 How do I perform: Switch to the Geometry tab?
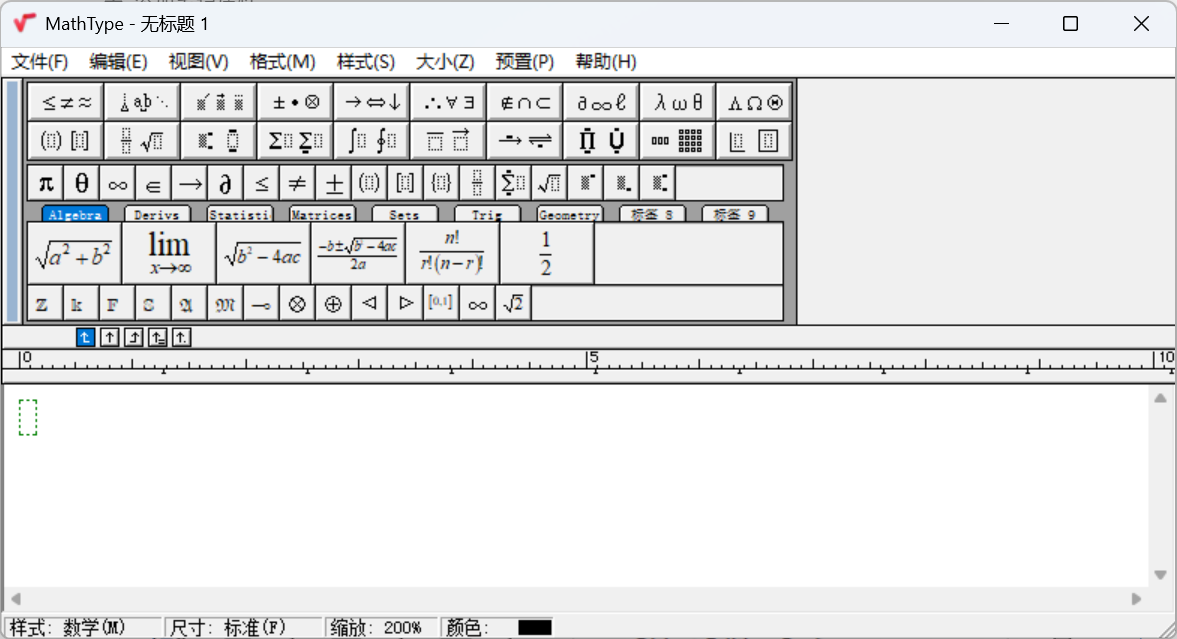click(x=569, y=215)
